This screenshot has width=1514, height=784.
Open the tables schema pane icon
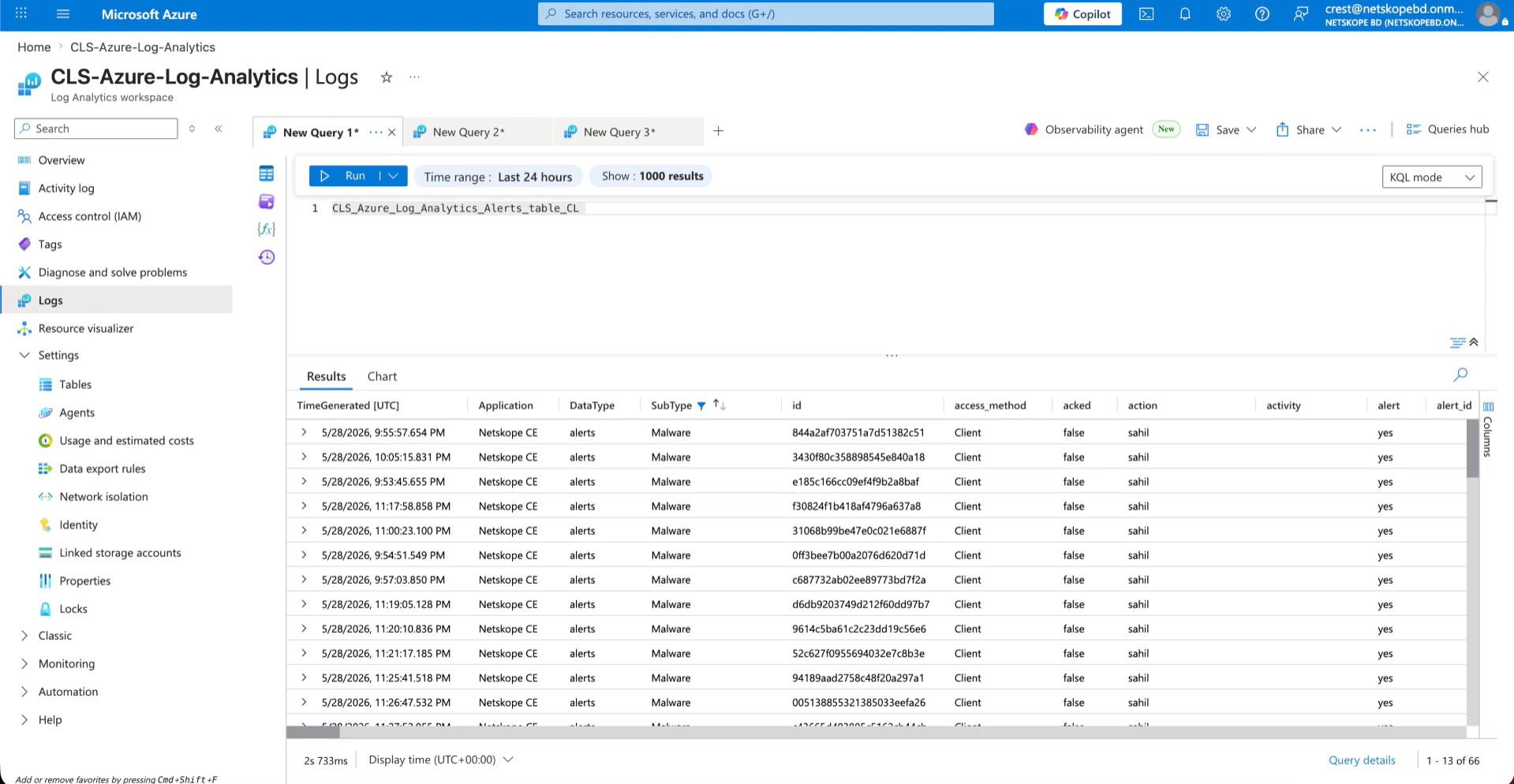(267, 174)
